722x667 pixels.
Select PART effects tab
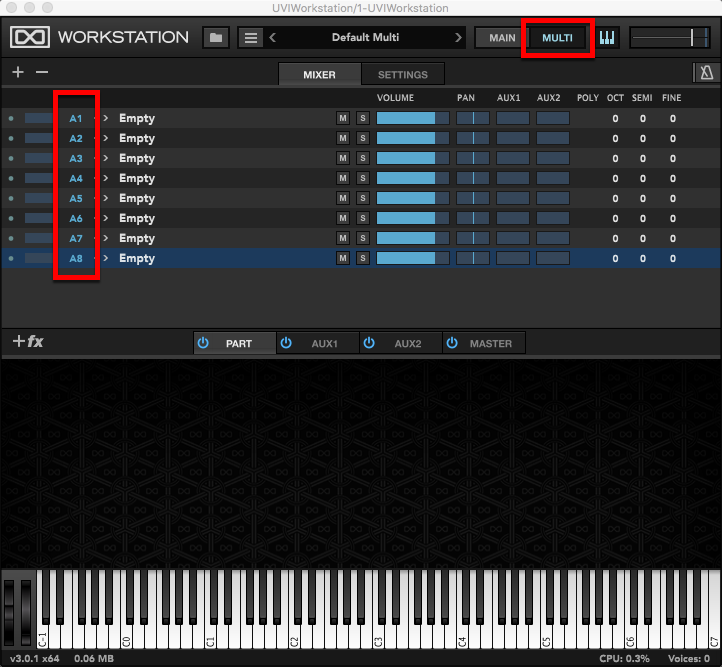click(235, 343)
